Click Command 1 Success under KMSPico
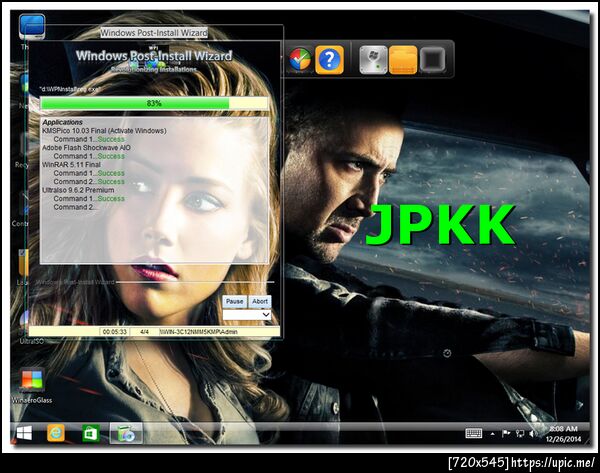Viewport: 600px width, 473px height. (89, 139)
